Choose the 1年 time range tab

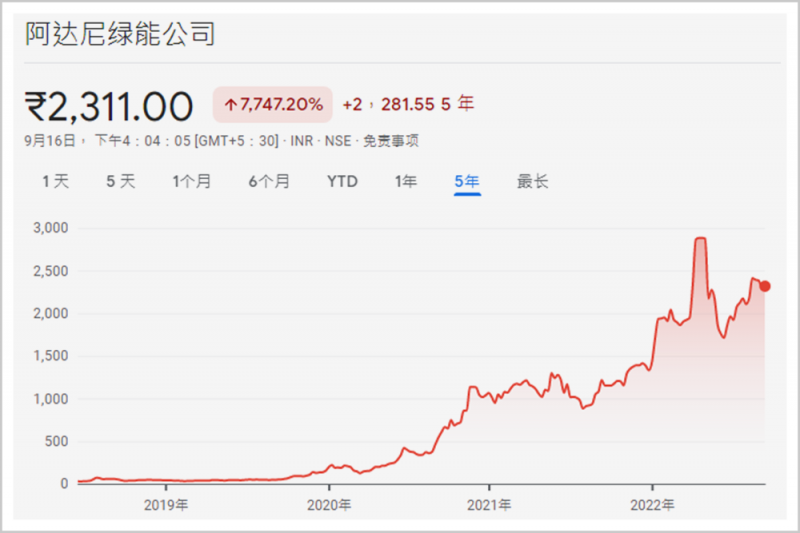pos(406,181)
